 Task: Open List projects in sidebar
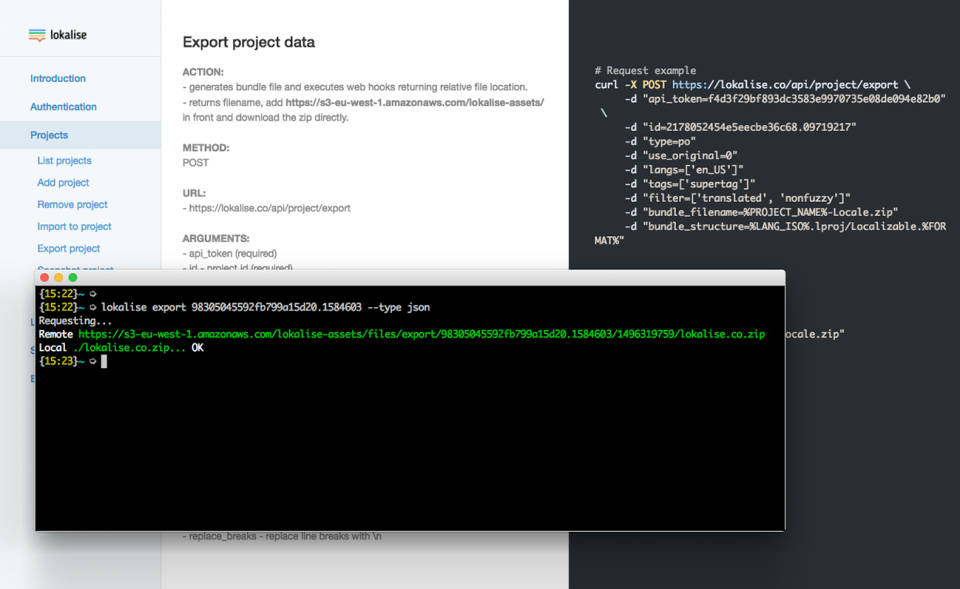coord(64,160)
